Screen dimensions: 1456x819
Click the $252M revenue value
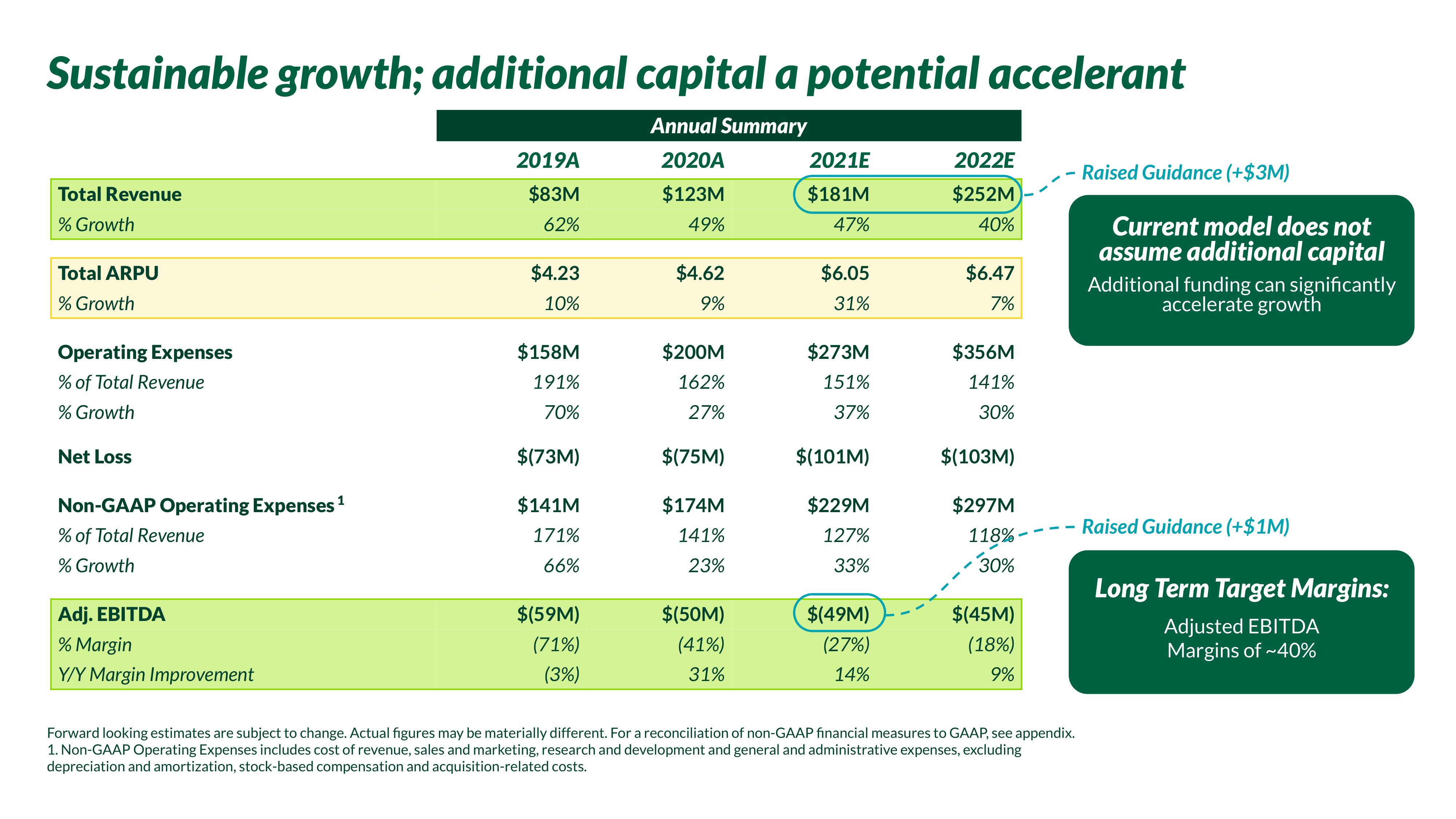coord(983,194)
